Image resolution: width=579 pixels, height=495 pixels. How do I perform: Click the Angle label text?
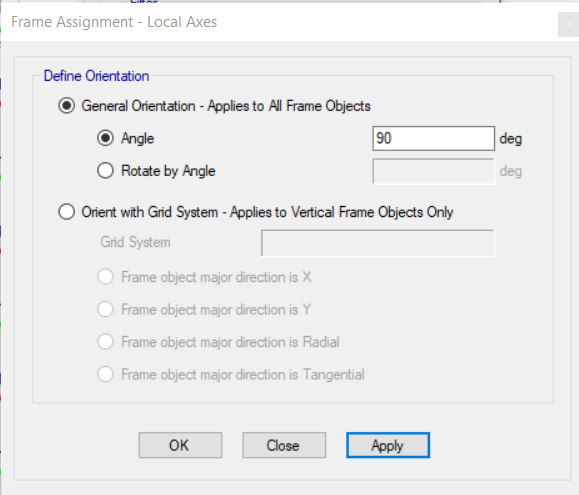[137, 139]
